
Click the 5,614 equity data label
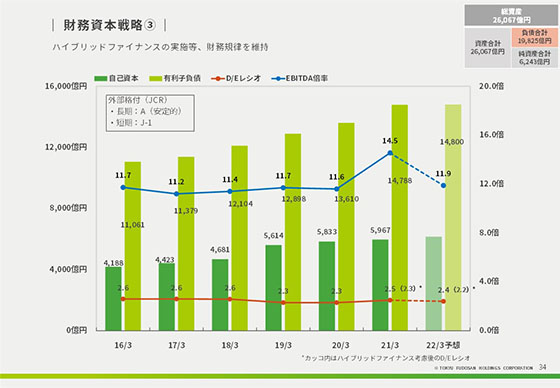click(x=274, y=235)
